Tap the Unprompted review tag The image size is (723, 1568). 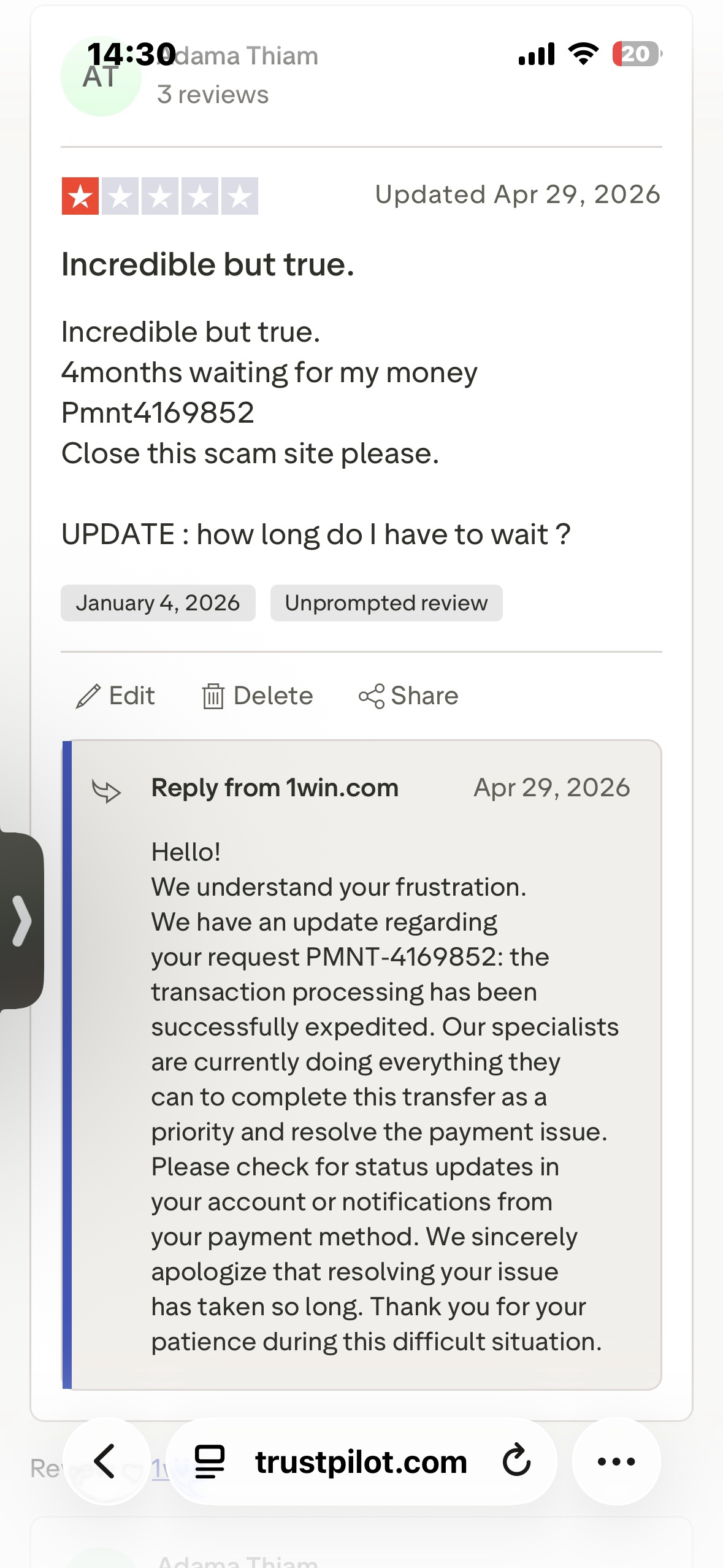coord(386,603)
